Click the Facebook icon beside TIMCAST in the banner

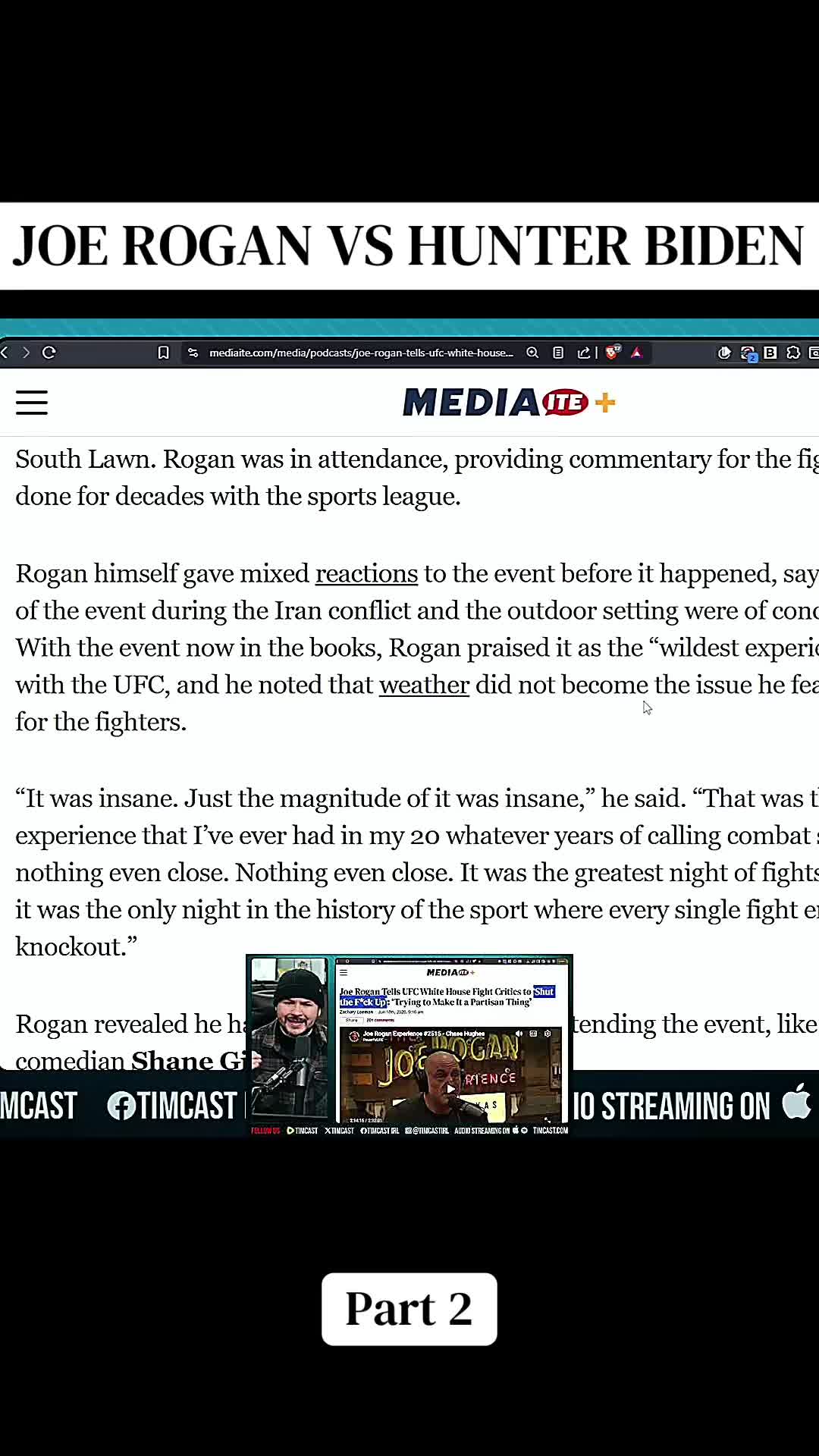(x=121, y=1106)
